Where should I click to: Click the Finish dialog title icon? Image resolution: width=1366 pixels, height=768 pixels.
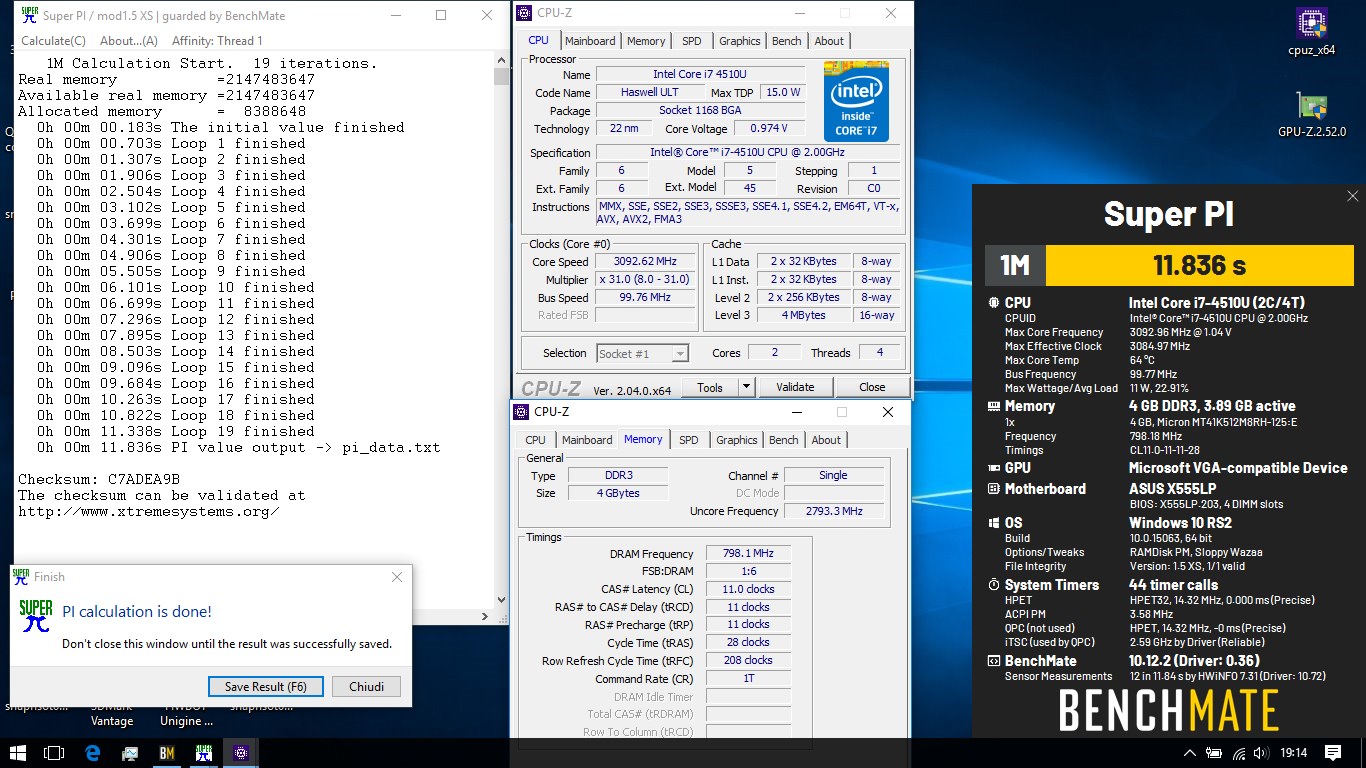coord(20,576)
